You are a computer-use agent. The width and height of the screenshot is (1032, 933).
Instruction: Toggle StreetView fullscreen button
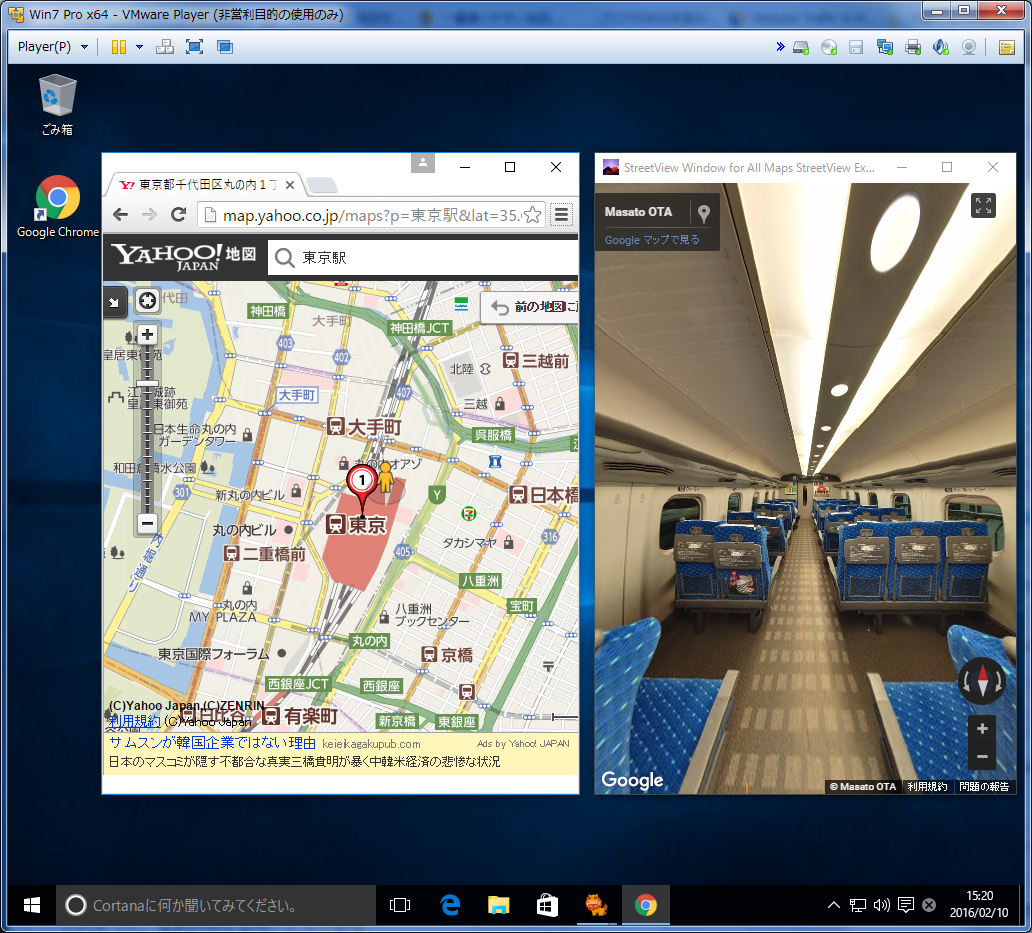pos(983,206)
